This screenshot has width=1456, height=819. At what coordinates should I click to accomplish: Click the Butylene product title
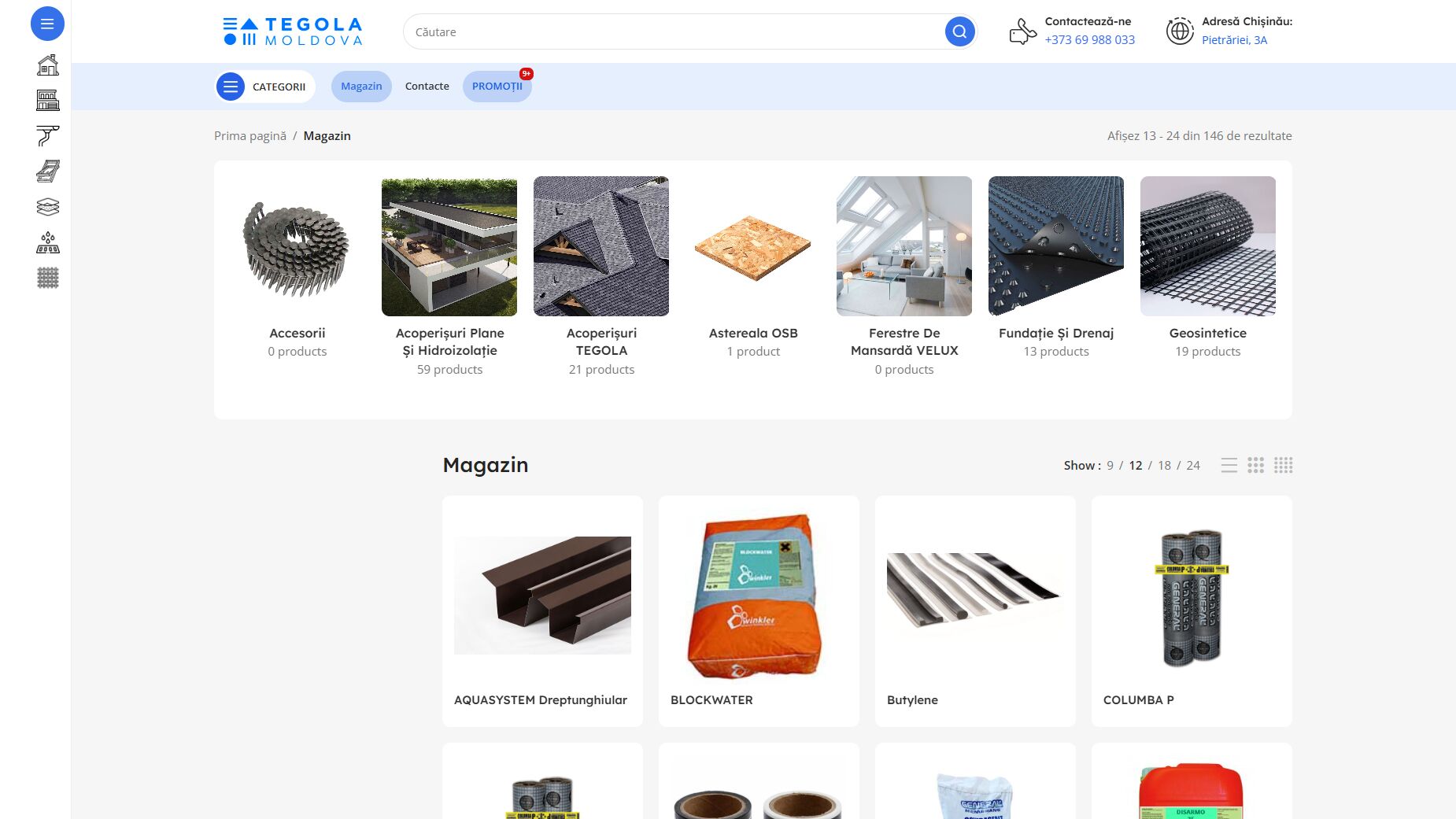[x=912, y=699]
